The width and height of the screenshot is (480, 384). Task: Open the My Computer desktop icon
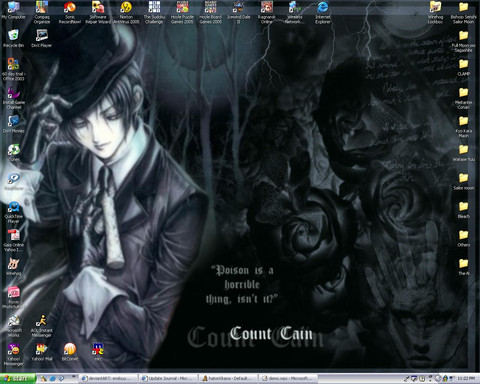(x=14, y=11)
